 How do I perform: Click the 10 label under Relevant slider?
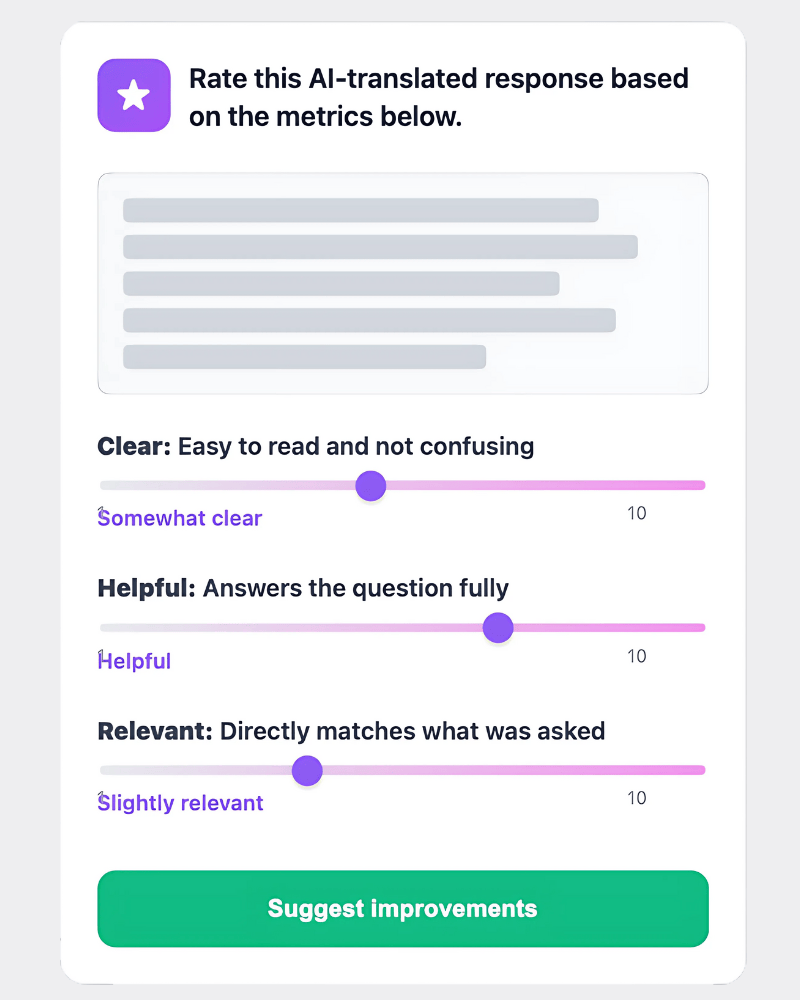click(637, 798)
